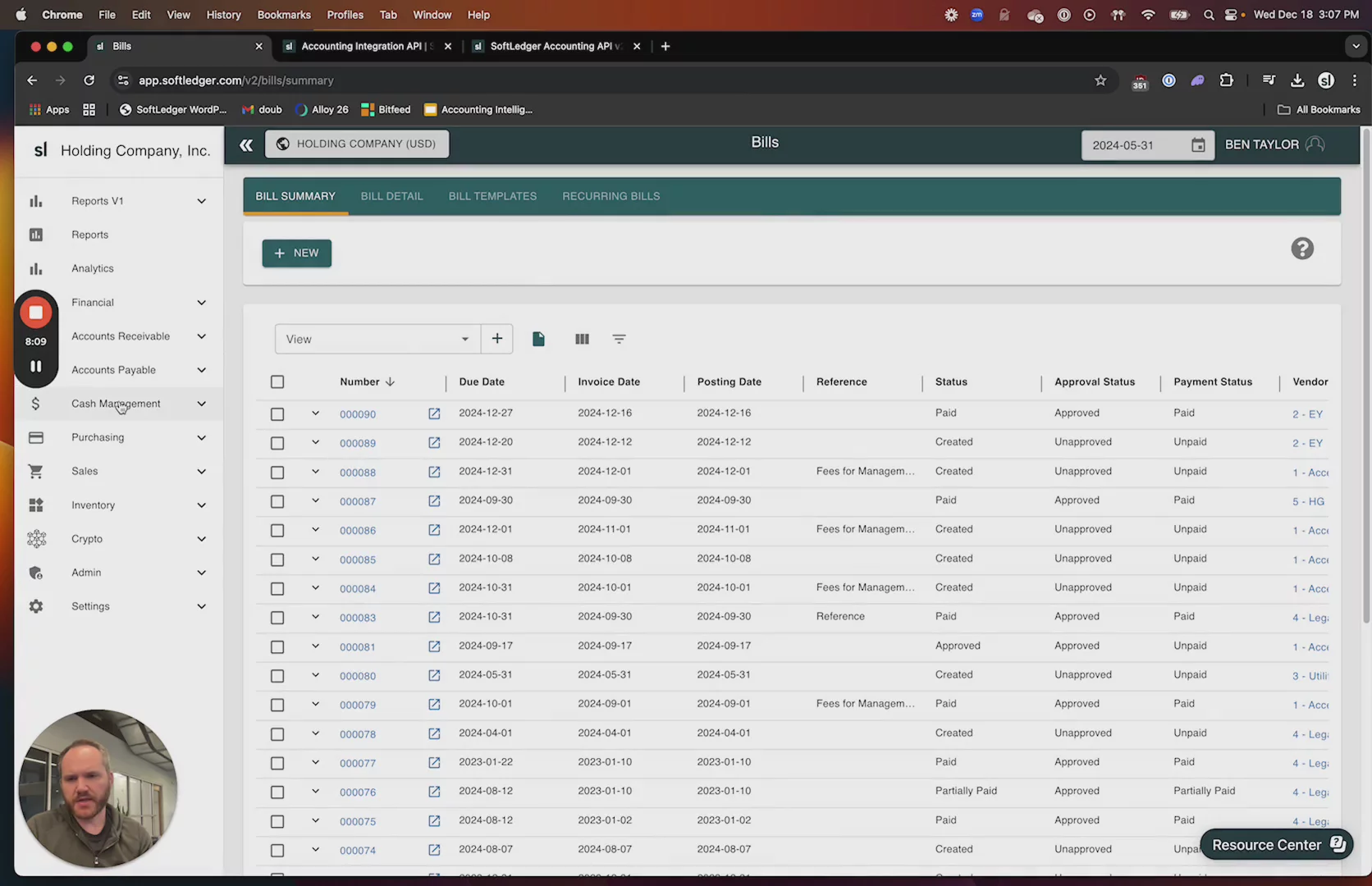The width and height of the screenshot is (1372, 886).
Task: Click the NEW bill button
Action: tap(296, 253)
